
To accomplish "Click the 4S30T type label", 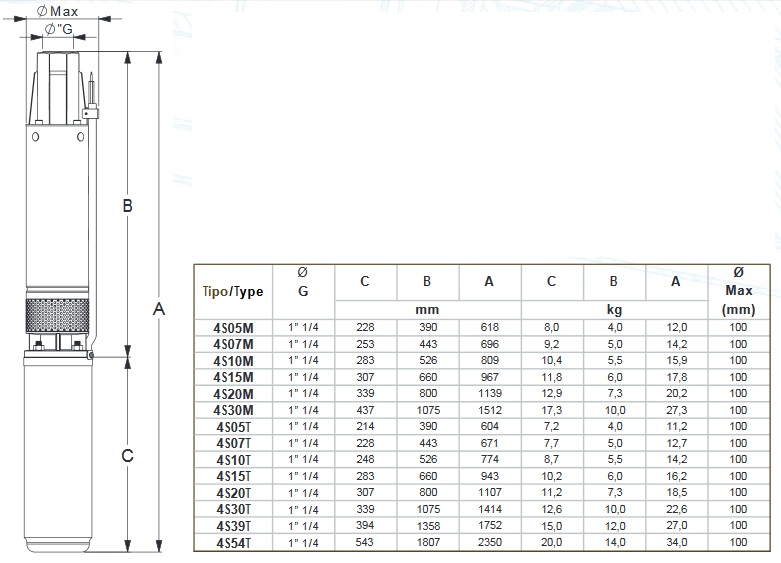I will [233, 509].
